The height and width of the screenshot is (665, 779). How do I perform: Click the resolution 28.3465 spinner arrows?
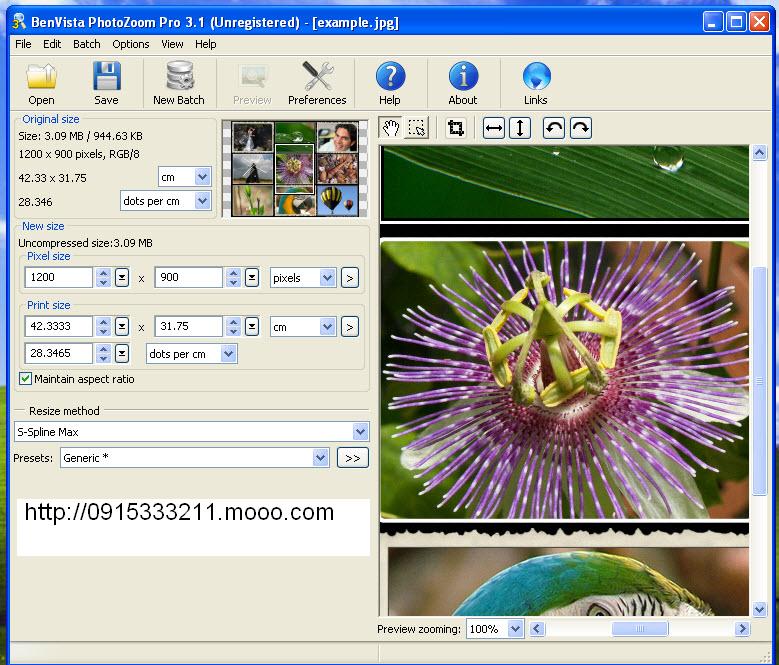[103, 353]
